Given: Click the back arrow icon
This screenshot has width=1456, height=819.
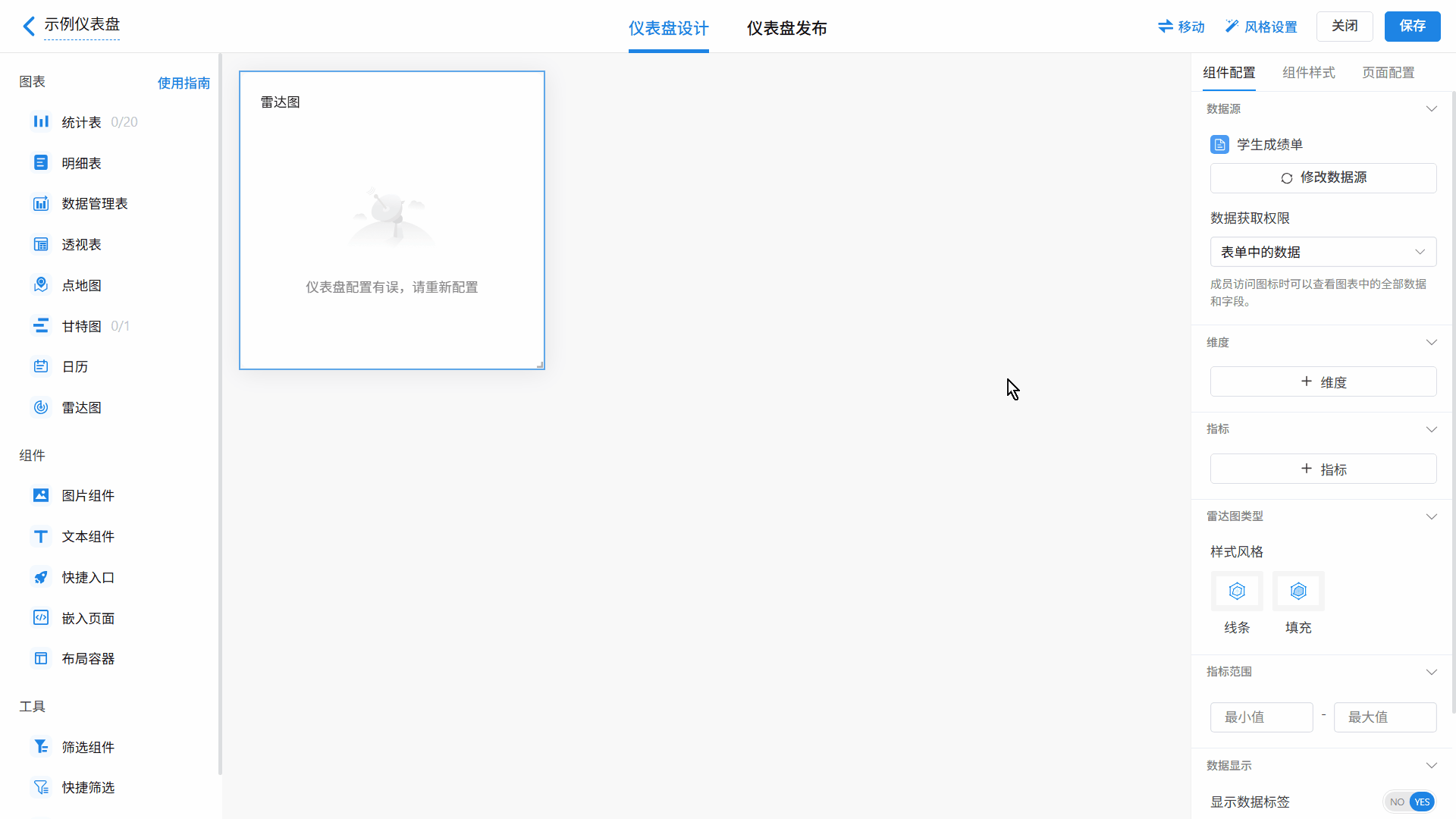Looking at the screenshot, I should tap(29, 27).
